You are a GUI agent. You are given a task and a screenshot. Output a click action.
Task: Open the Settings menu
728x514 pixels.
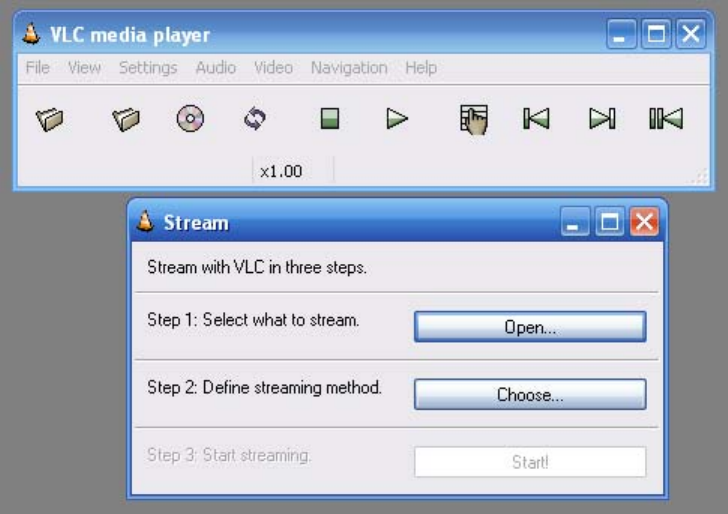(x=148, y=68)
